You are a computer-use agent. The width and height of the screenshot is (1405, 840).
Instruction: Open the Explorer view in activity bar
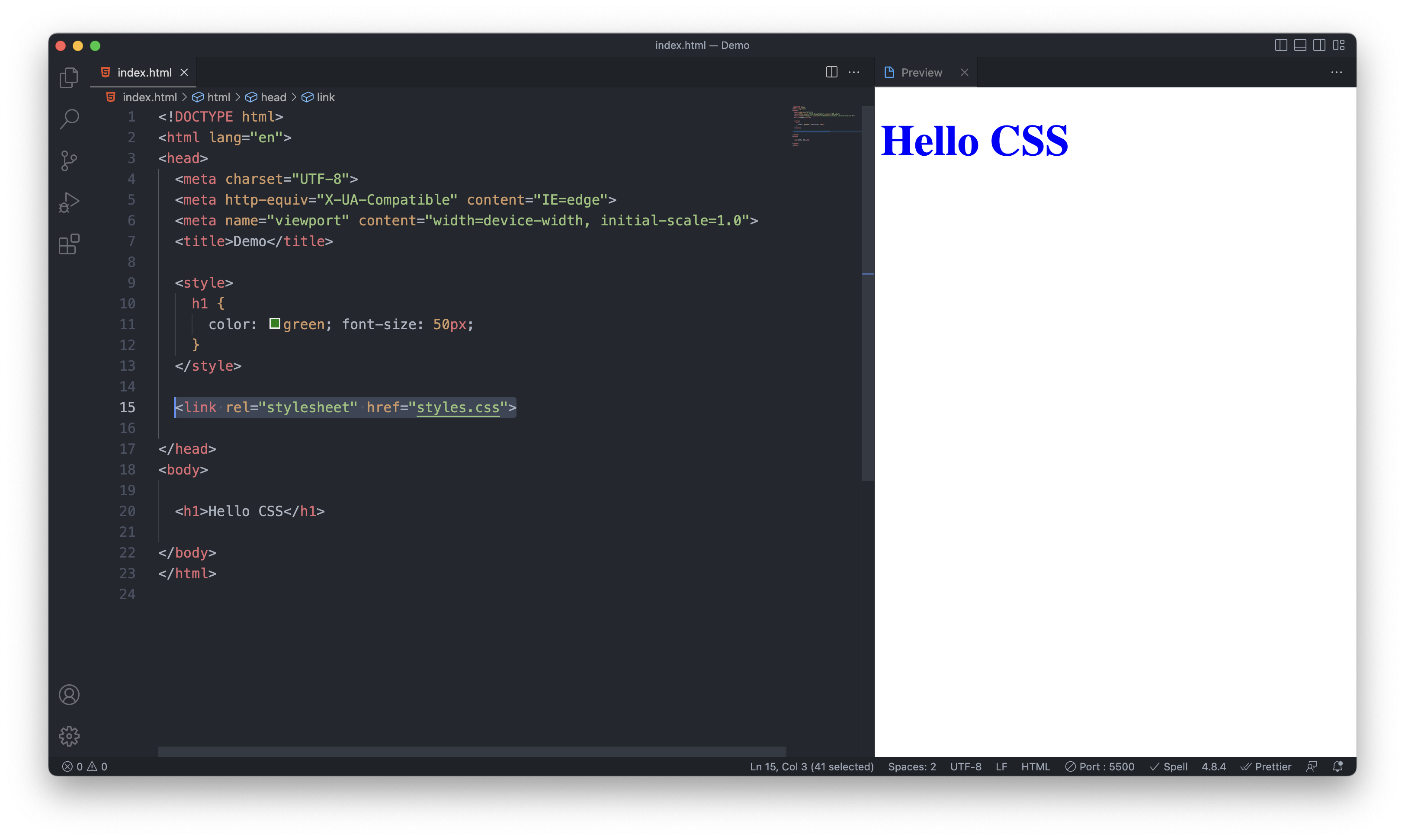[x=69, y=77]
